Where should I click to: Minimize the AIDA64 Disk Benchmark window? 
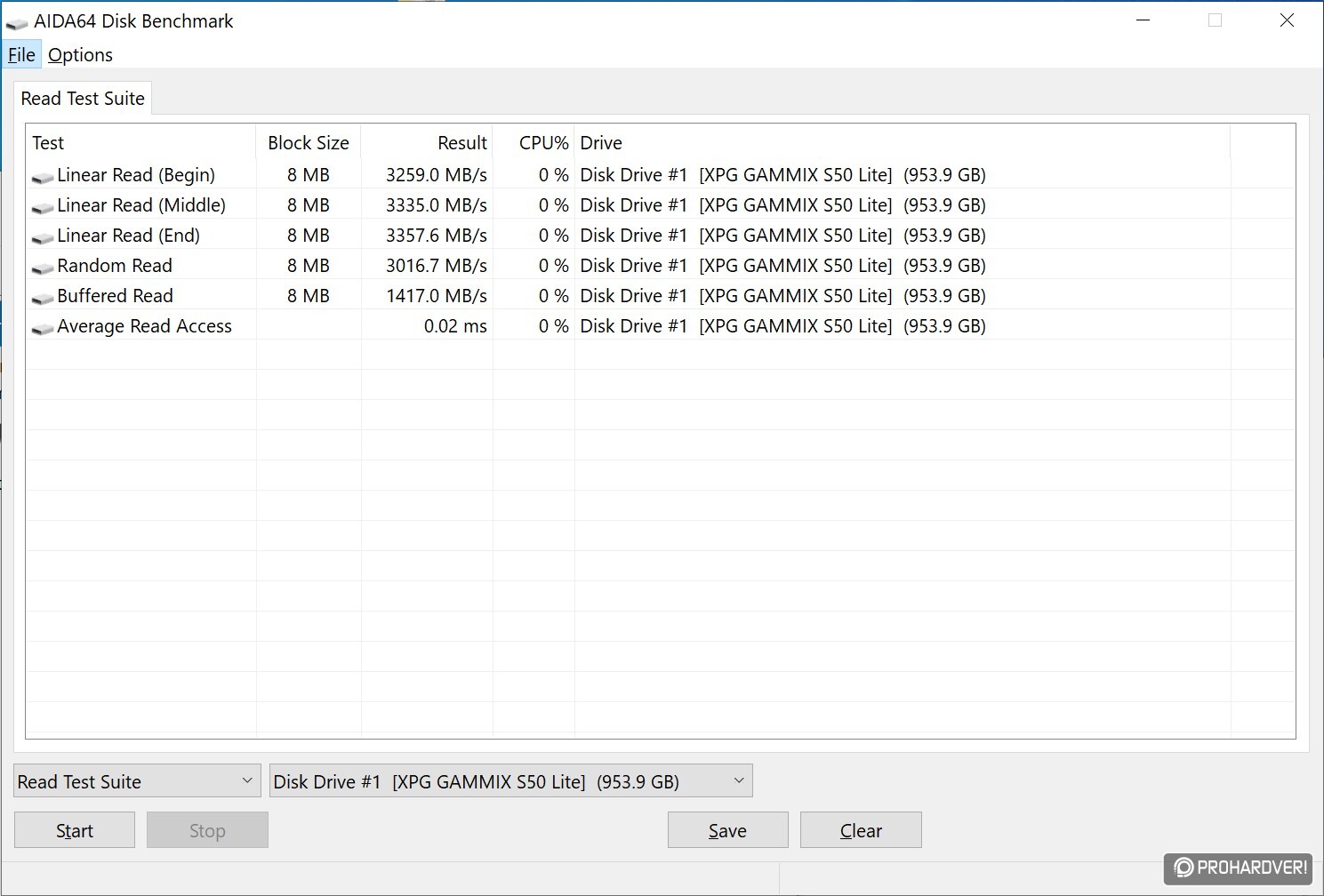(1143, 20)
